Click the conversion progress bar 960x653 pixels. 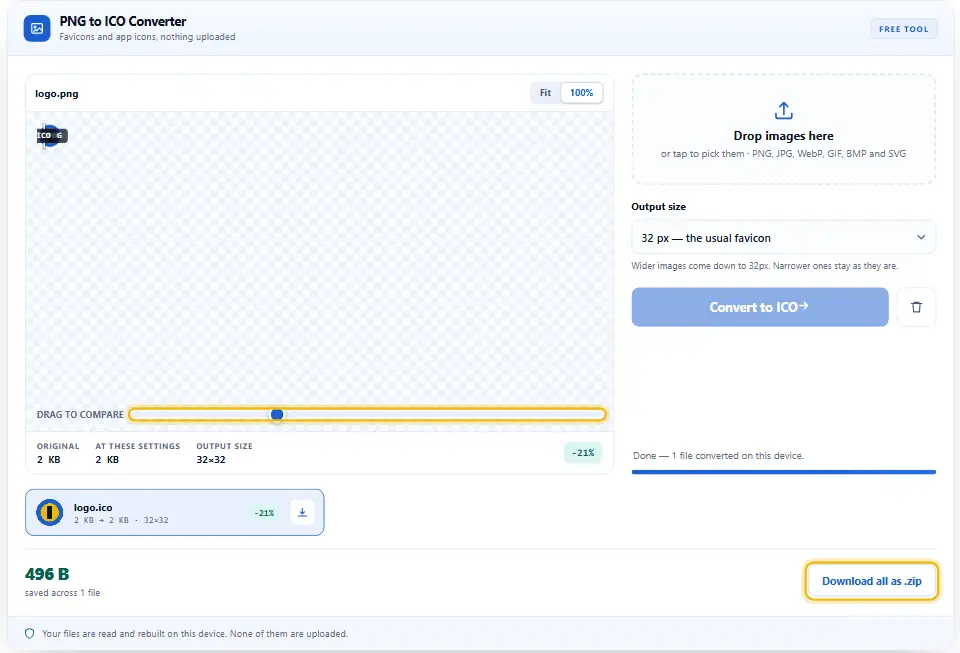[783, 472]
